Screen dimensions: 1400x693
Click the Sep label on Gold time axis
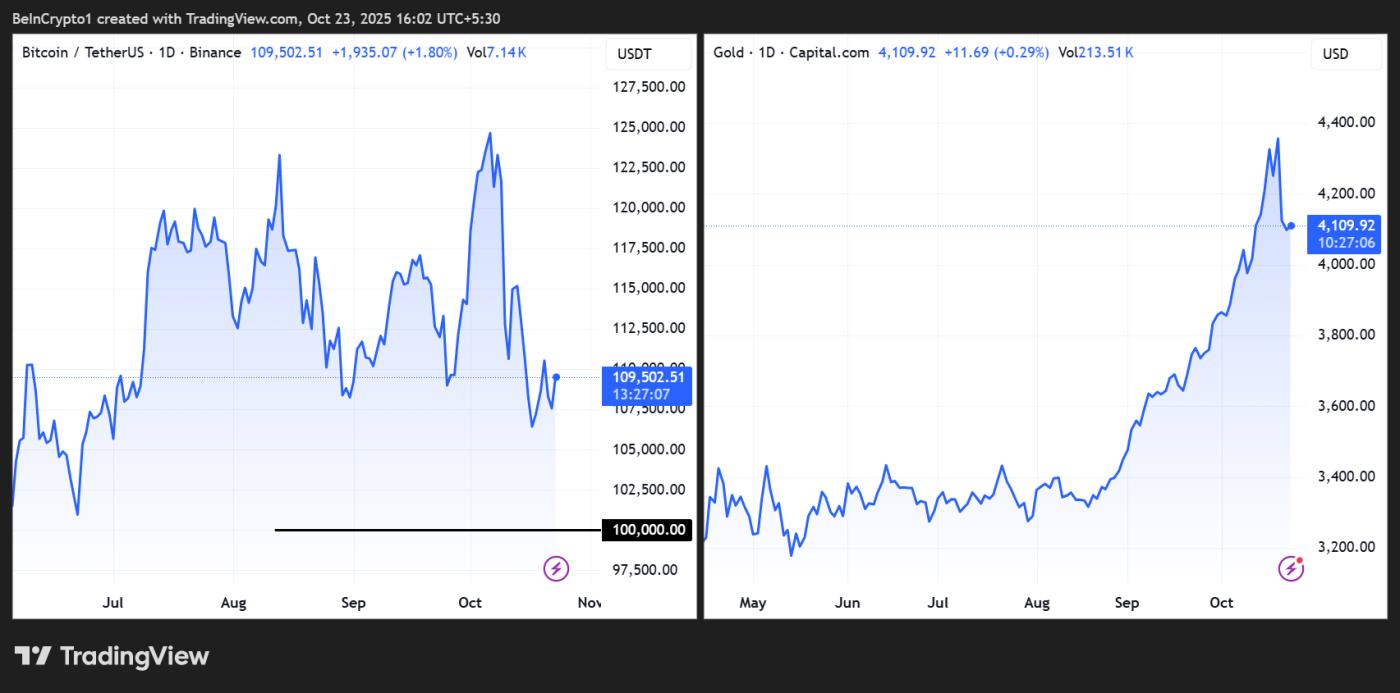click(1127, 603)
